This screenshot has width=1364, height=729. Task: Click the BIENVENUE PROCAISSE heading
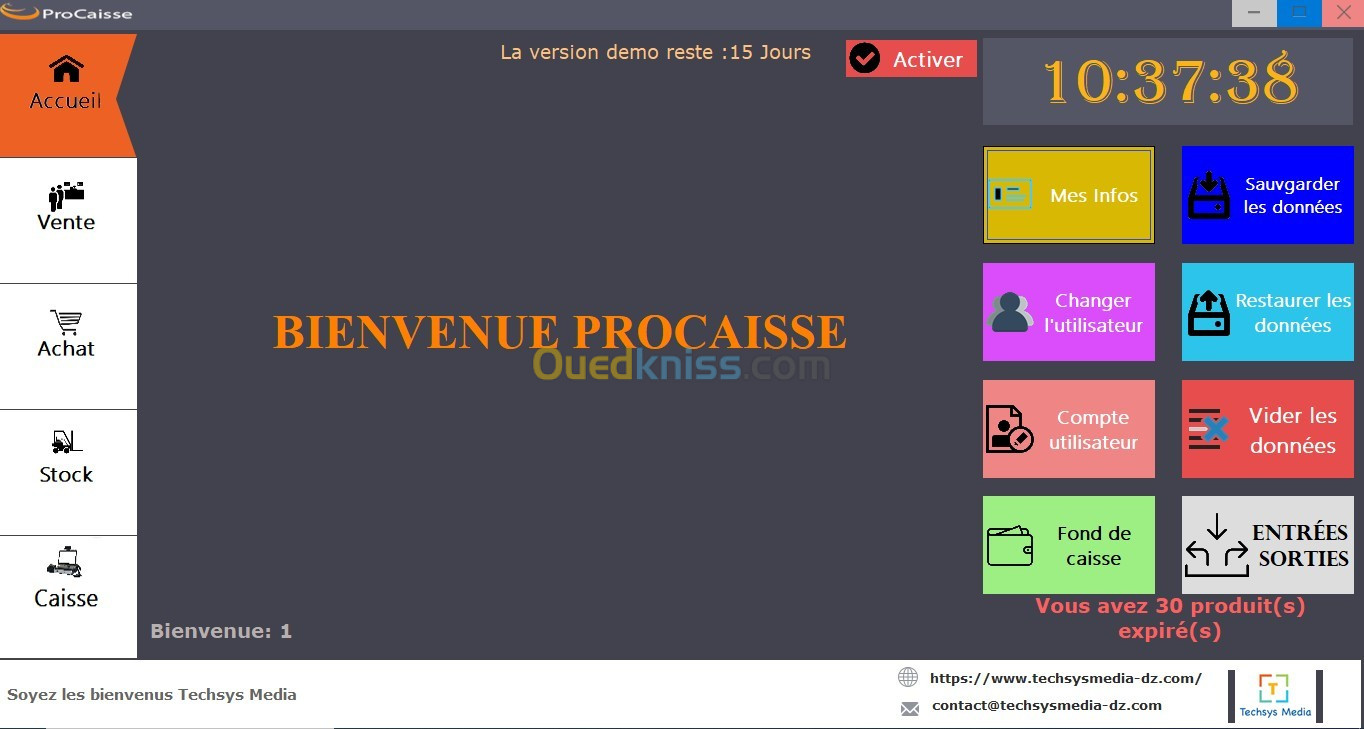click(x=560, y=332)
